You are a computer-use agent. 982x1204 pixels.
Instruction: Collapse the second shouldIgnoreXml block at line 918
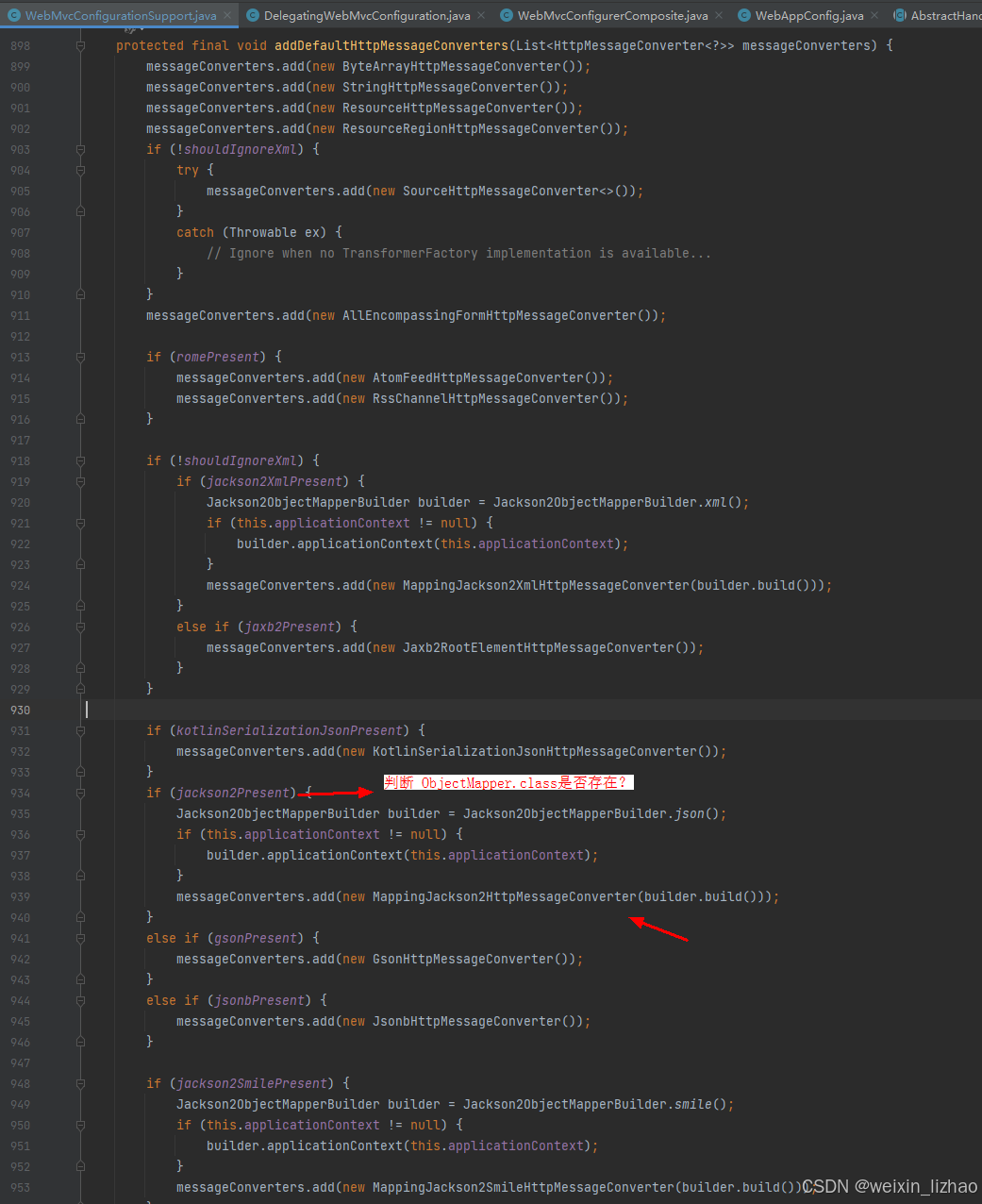pos(80,460)
